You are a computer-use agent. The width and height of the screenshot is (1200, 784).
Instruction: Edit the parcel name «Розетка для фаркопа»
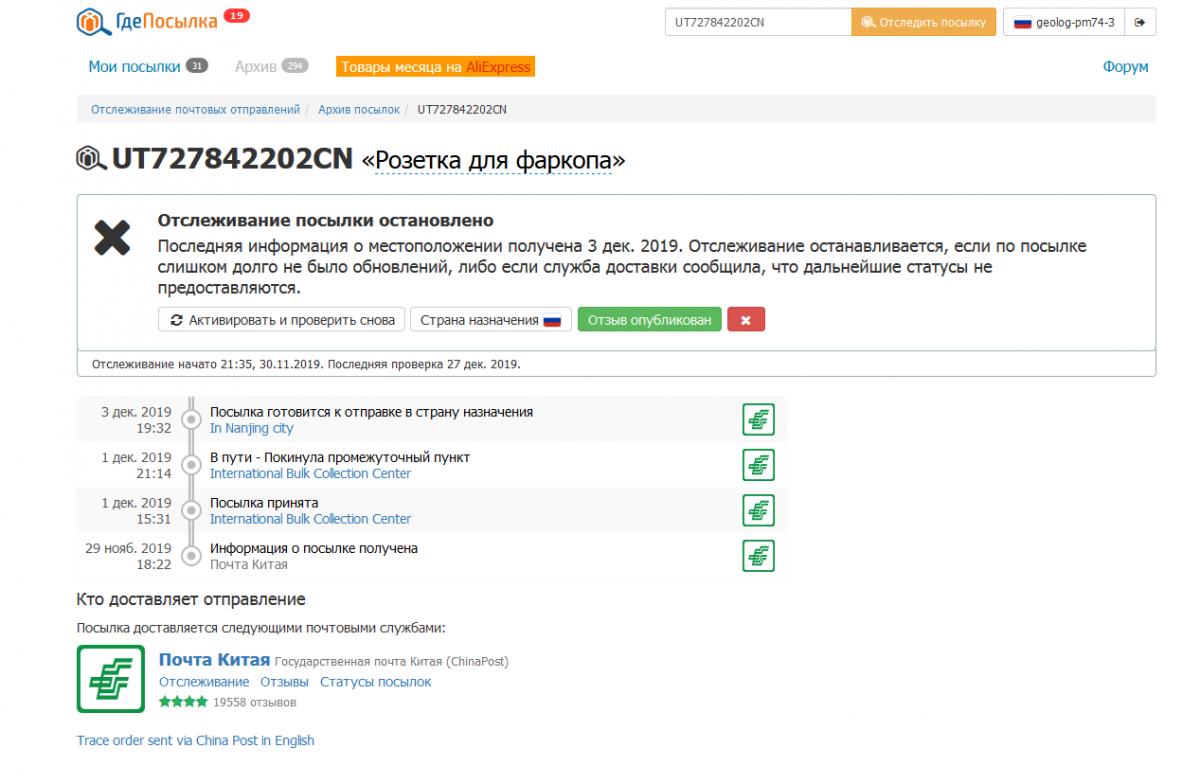click(492, 160)
